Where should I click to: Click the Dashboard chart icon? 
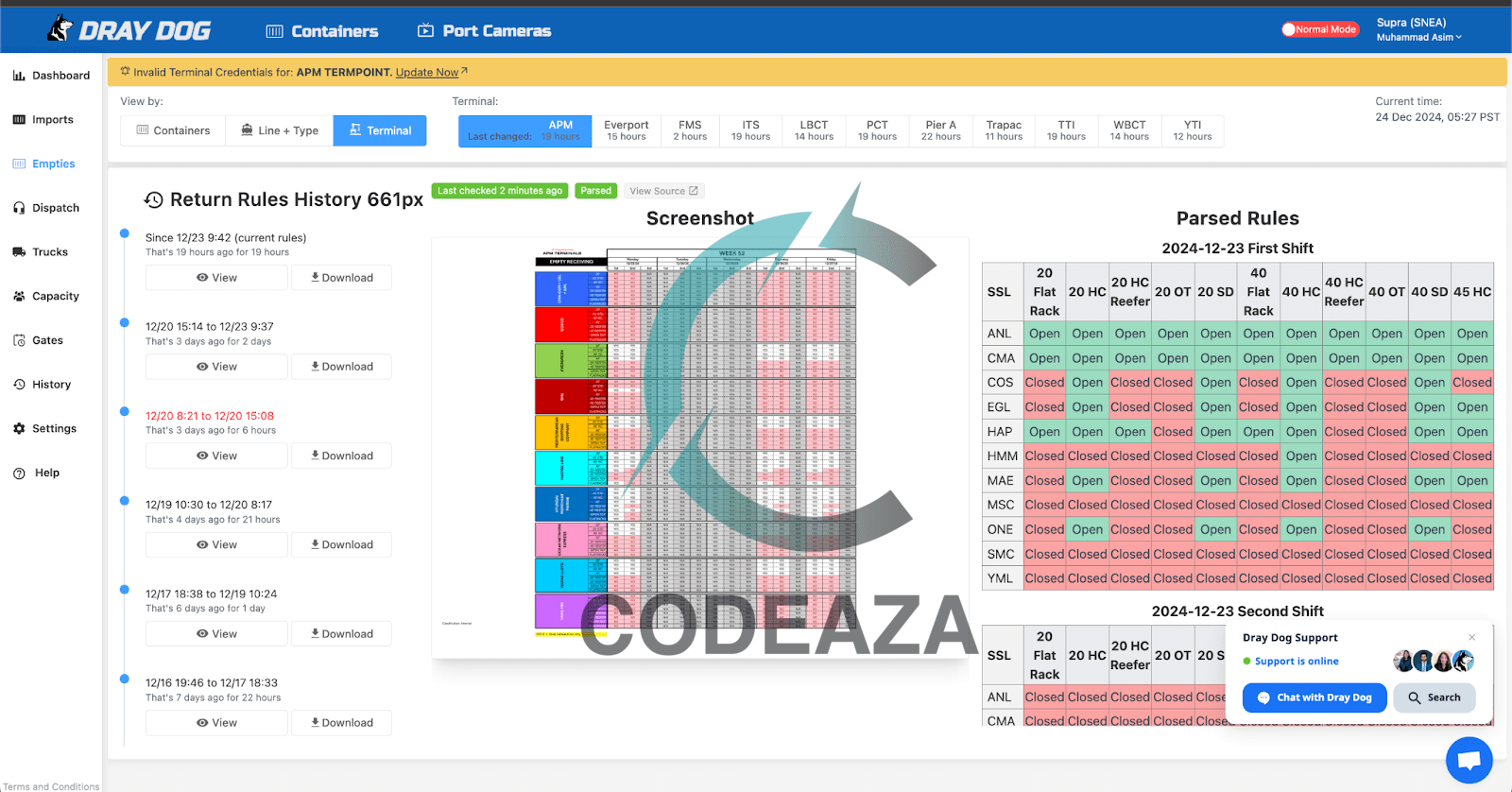pyautogui.click(x=19, y=76)
